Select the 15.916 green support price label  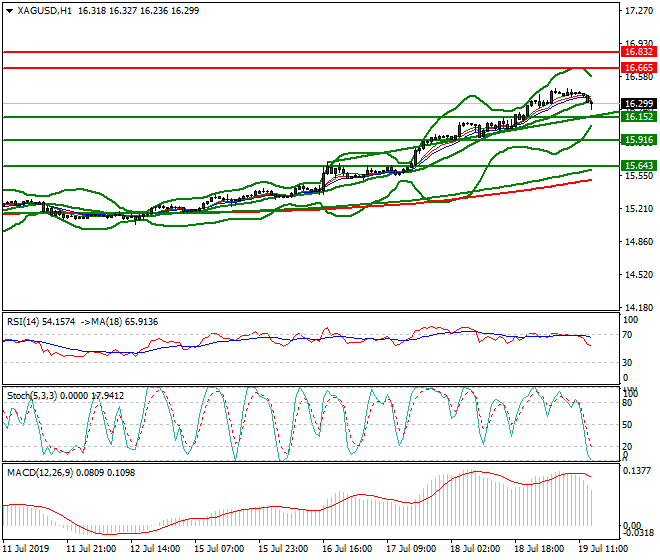pos(639,140)
